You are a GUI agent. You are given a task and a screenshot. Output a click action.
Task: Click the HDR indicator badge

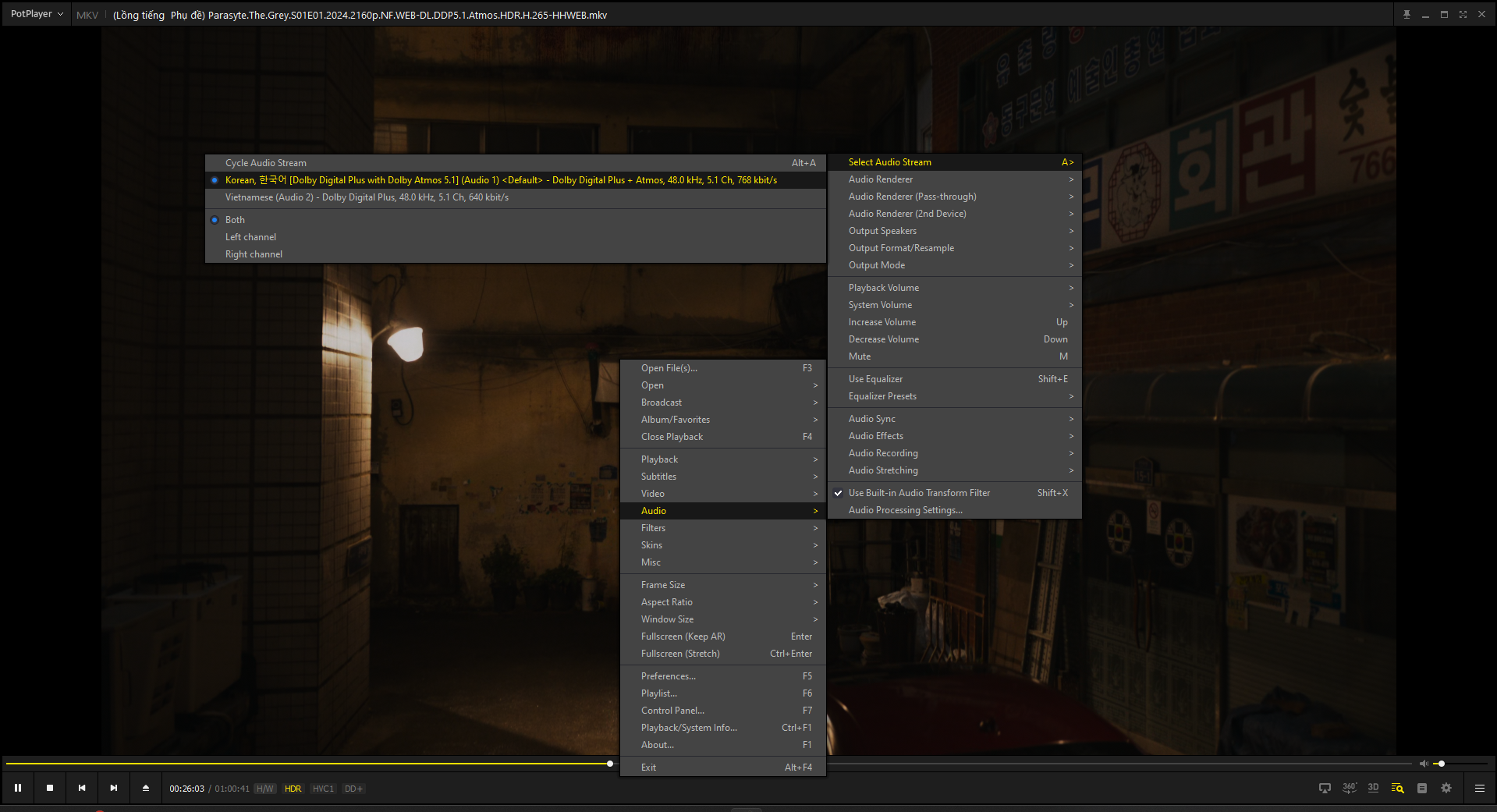point(293,789)
